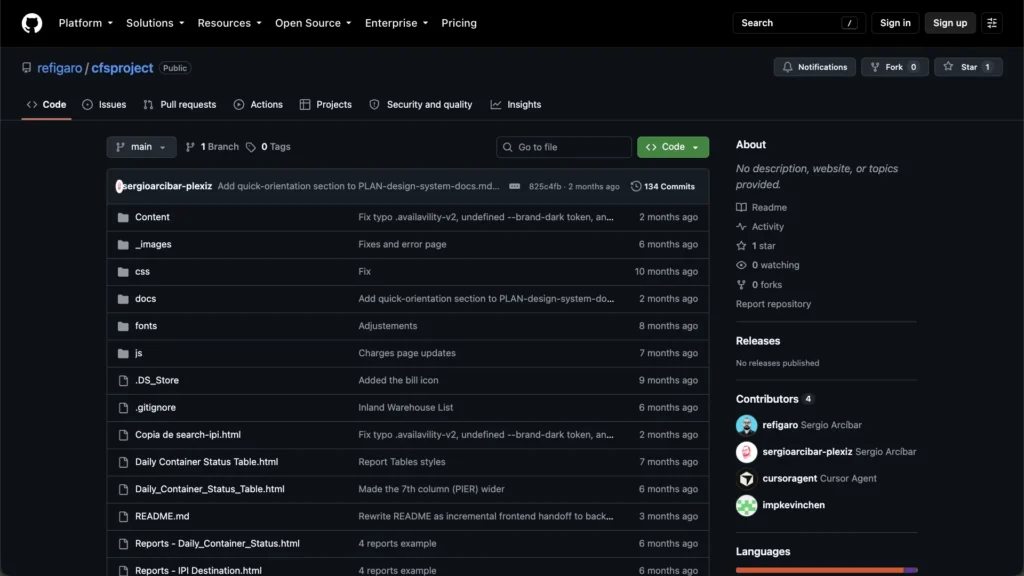Open the Releases heading link
This screenshot has height=576, width=1024.
point(758,341)
